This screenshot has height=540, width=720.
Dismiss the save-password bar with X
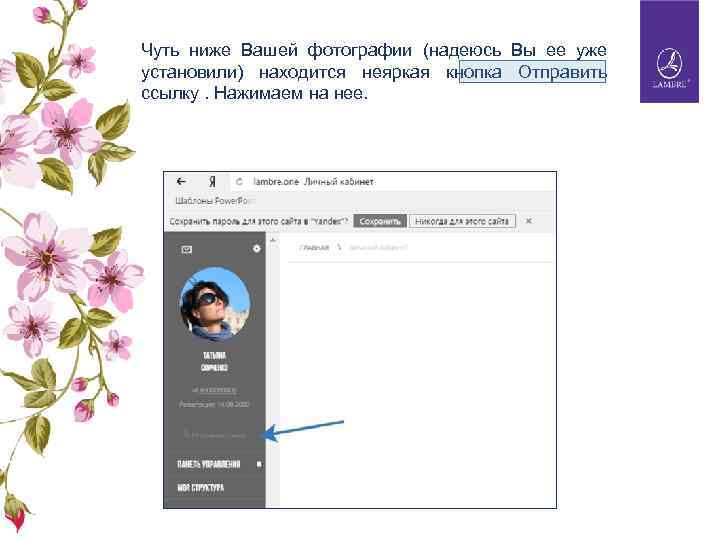coord(529,221)
